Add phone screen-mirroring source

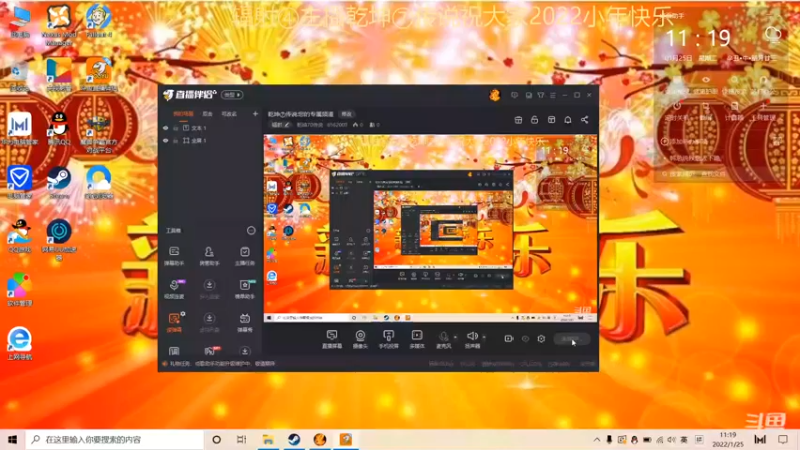coord(388,339)
